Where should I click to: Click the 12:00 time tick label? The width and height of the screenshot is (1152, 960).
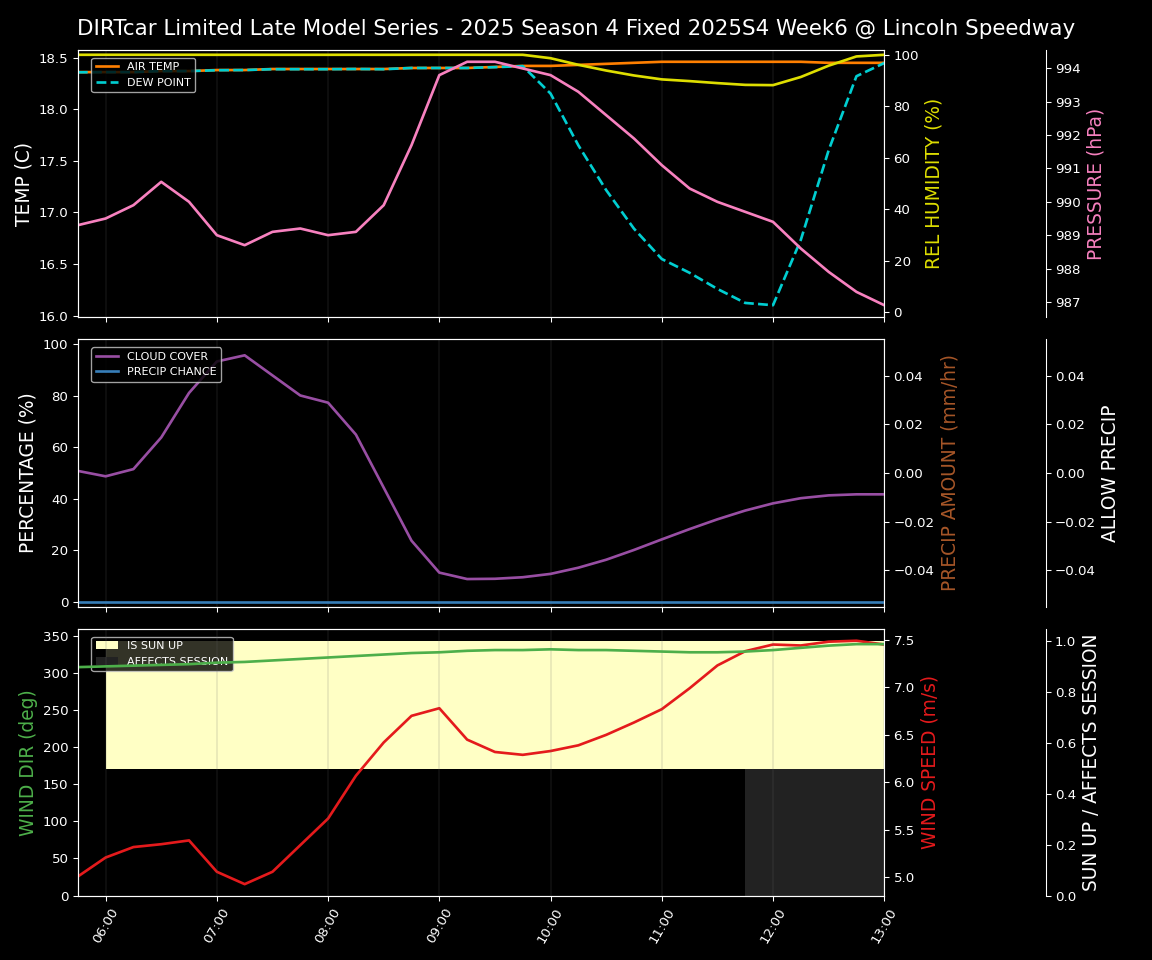point(771,925)
